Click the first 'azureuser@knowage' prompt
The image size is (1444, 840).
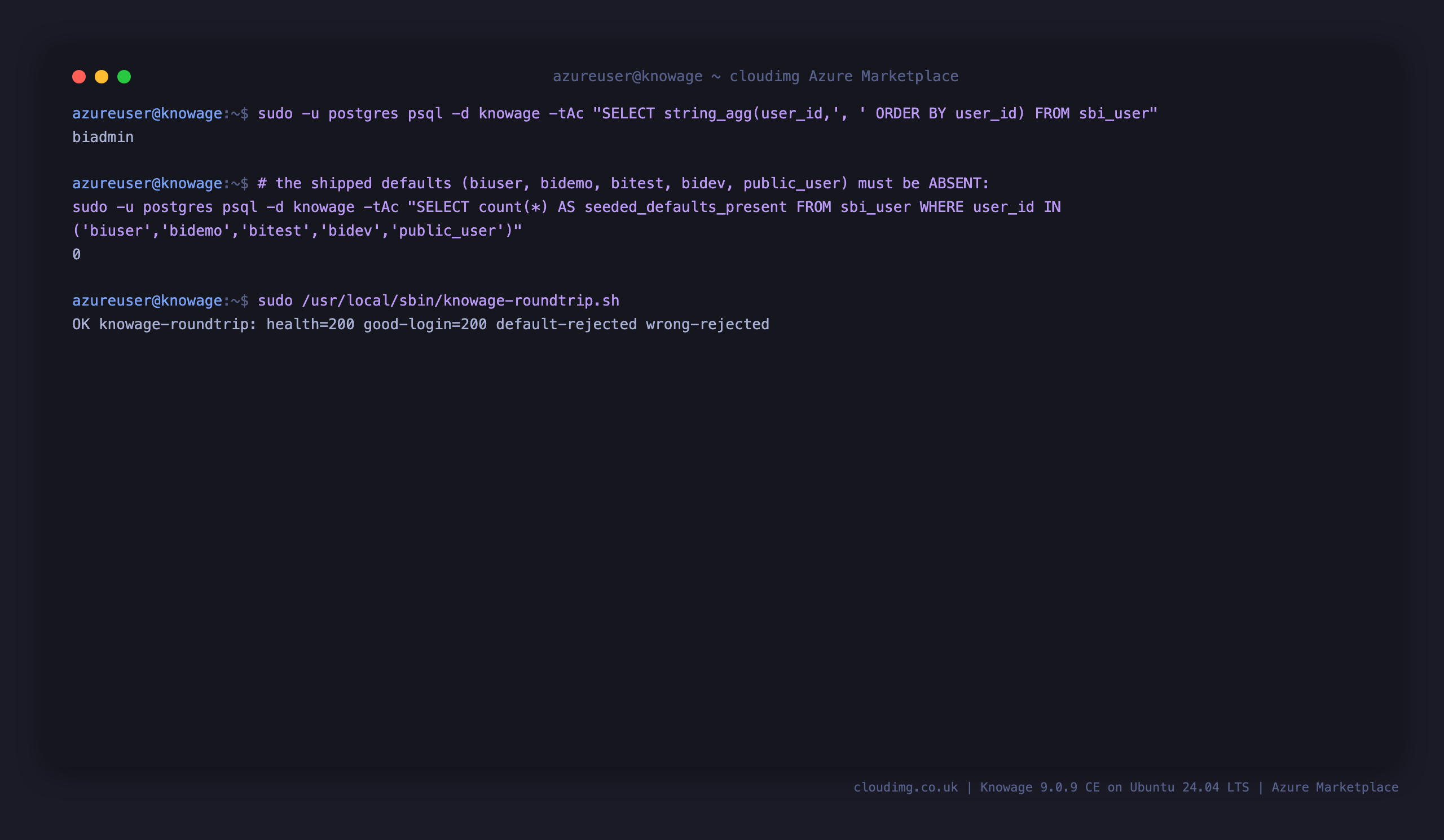click(147, 113)
